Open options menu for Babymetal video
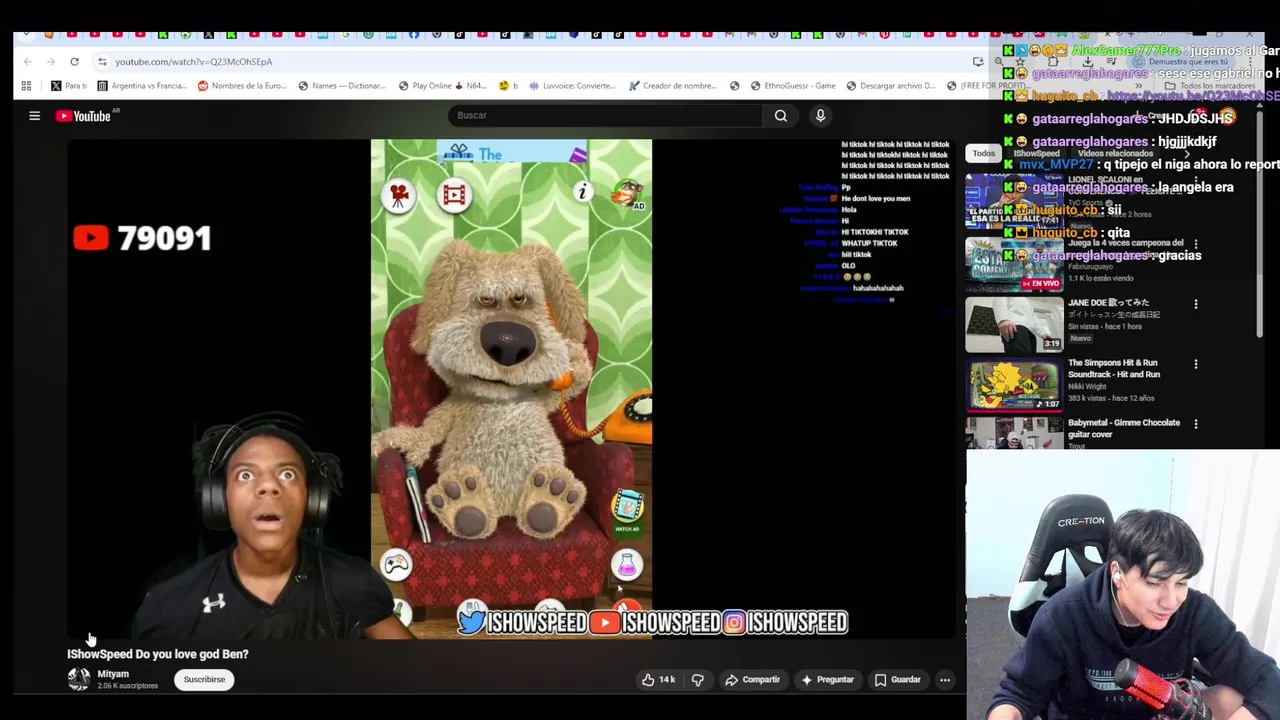 tap(1196, 424)
